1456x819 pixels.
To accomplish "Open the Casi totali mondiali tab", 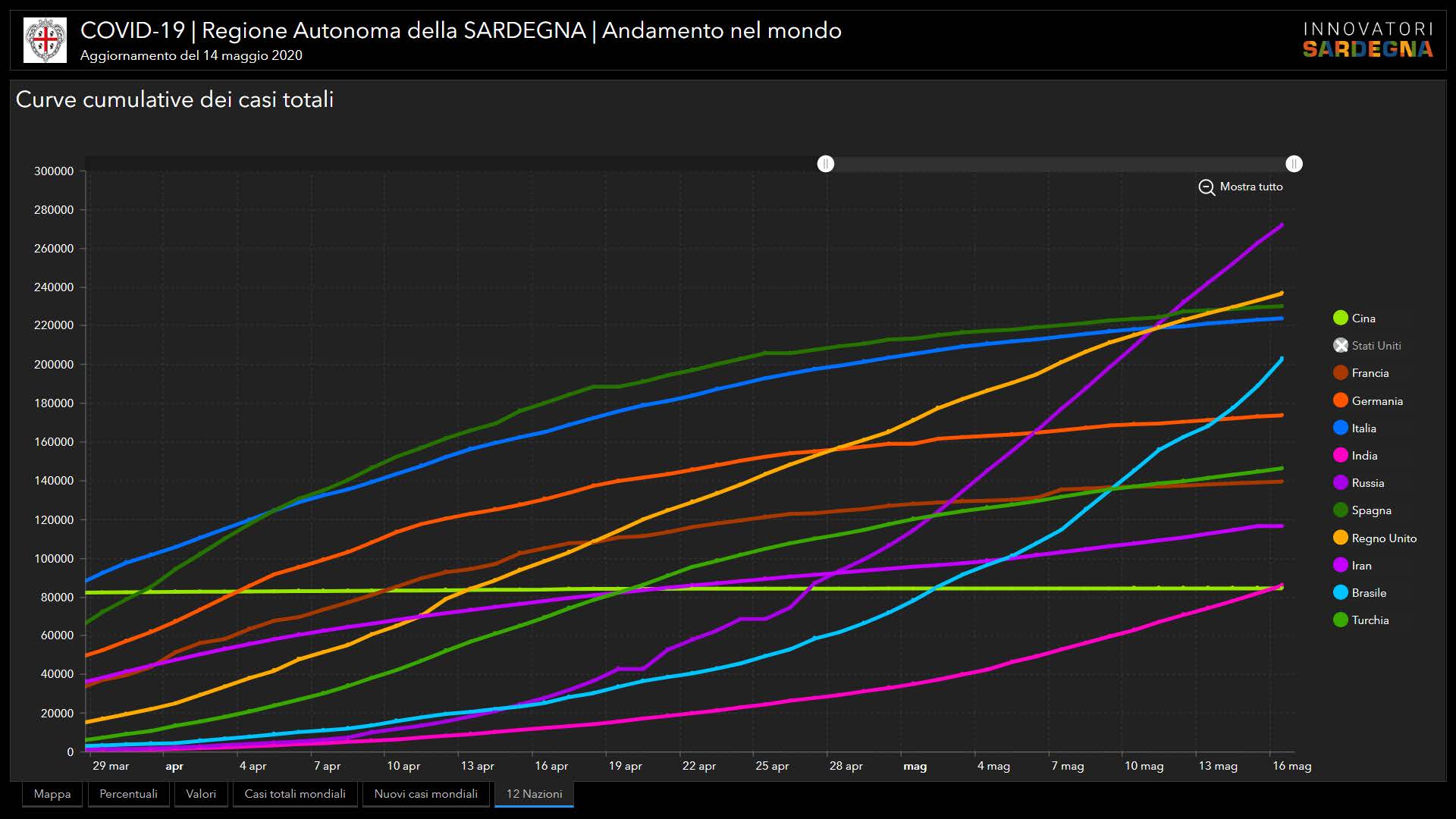I will tap(295, 794).
